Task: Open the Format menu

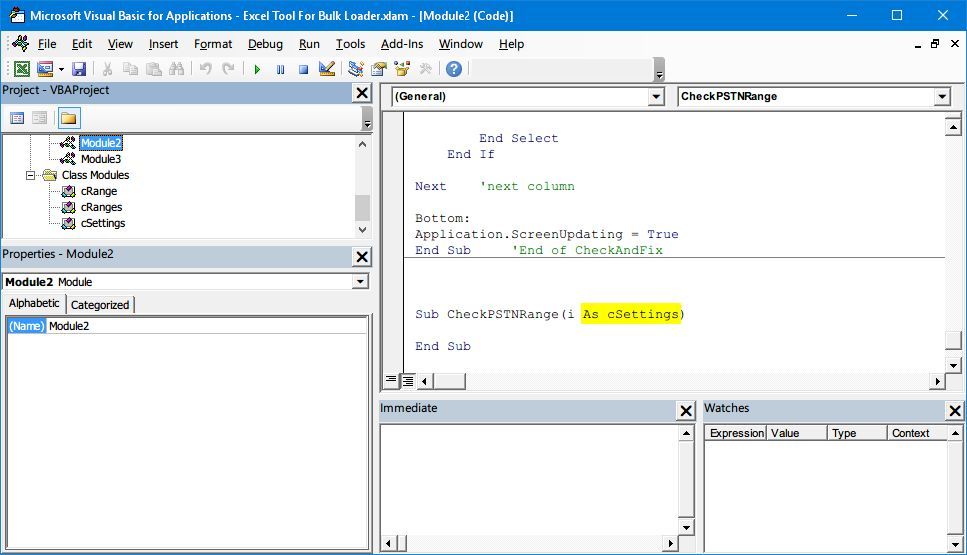Action: [x=213, y=44]
